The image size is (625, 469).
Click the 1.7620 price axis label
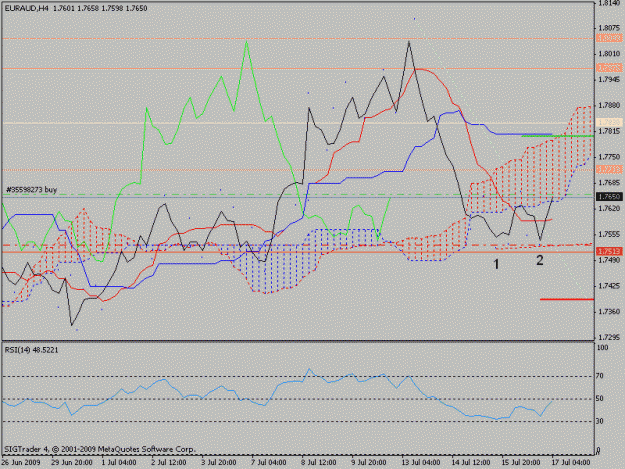pos(610,208)
